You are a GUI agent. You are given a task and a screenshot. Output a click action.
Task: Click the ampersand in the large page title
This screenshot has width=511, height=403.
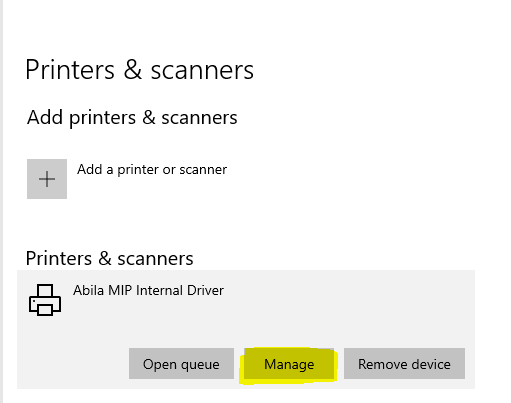(133, 70)
